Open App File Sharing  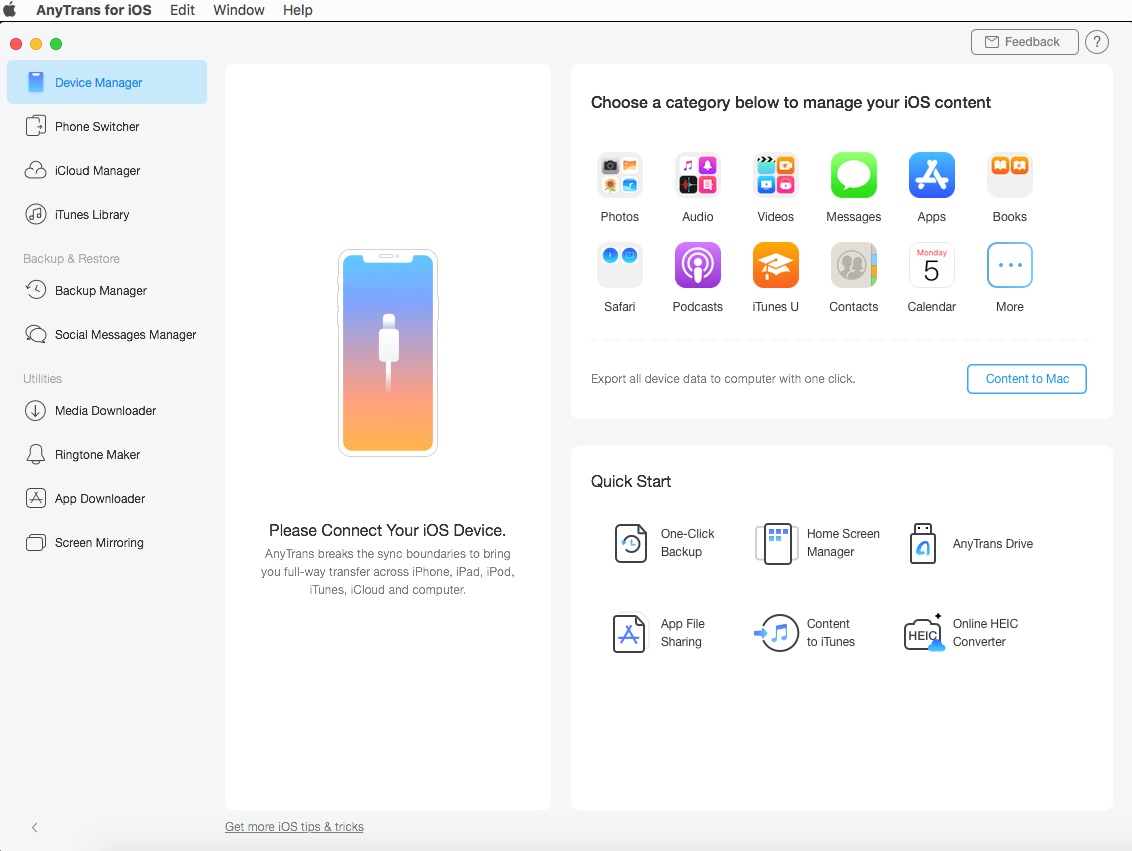tap(658, 633)
